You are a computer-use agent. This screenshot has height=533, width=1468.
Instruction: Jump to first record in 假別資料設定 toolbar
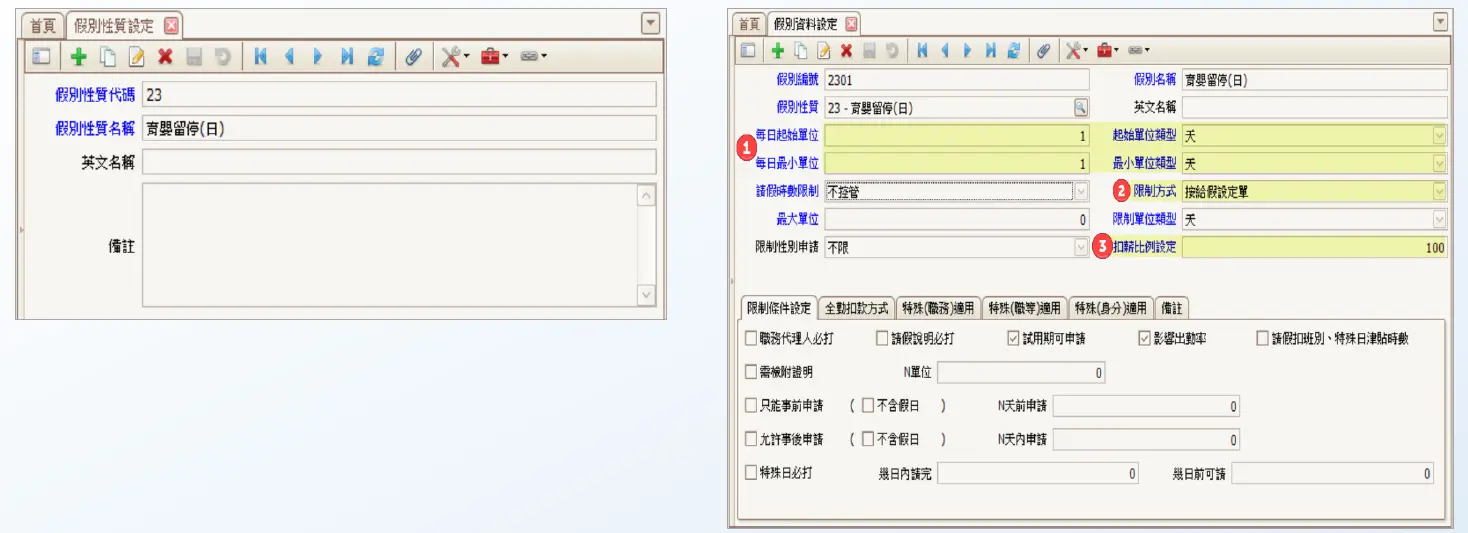(x=922, y=50)
